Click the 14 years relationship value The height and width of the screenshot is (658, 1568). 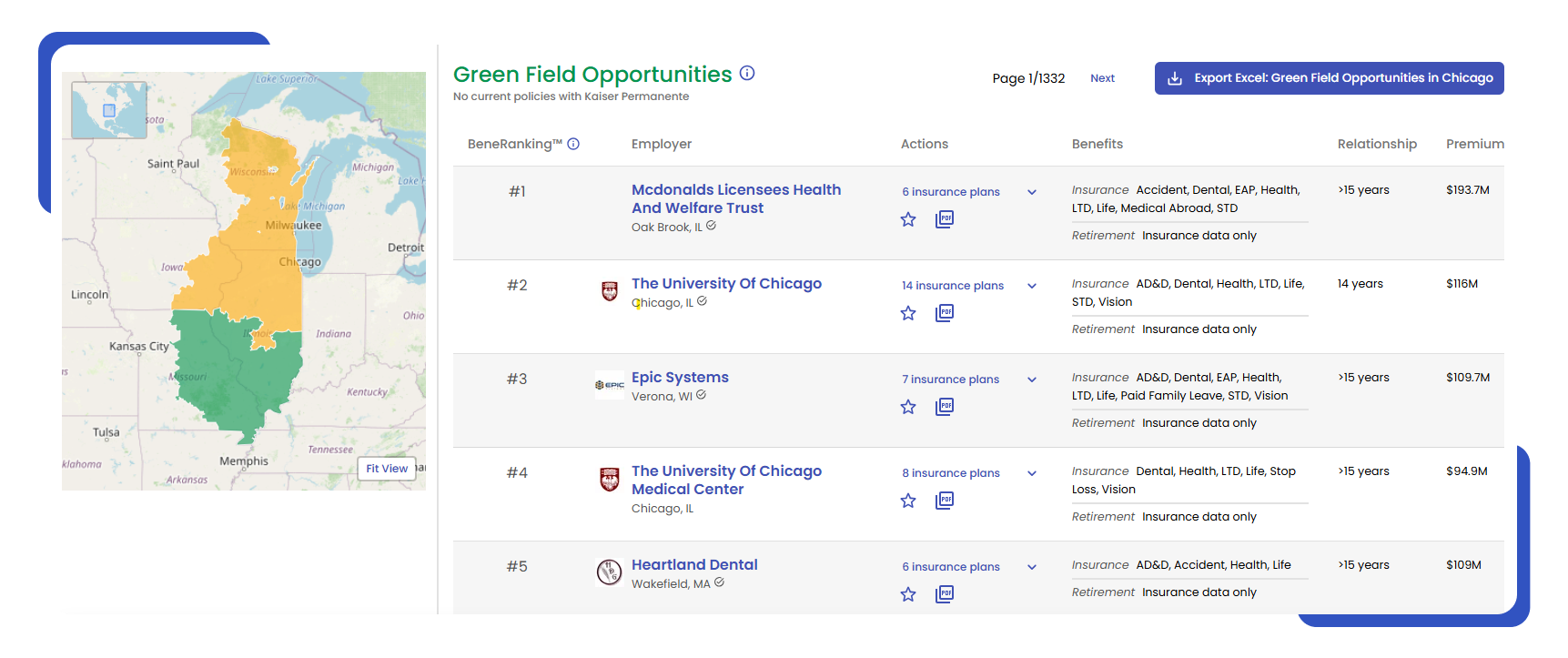coord(1360,284)
